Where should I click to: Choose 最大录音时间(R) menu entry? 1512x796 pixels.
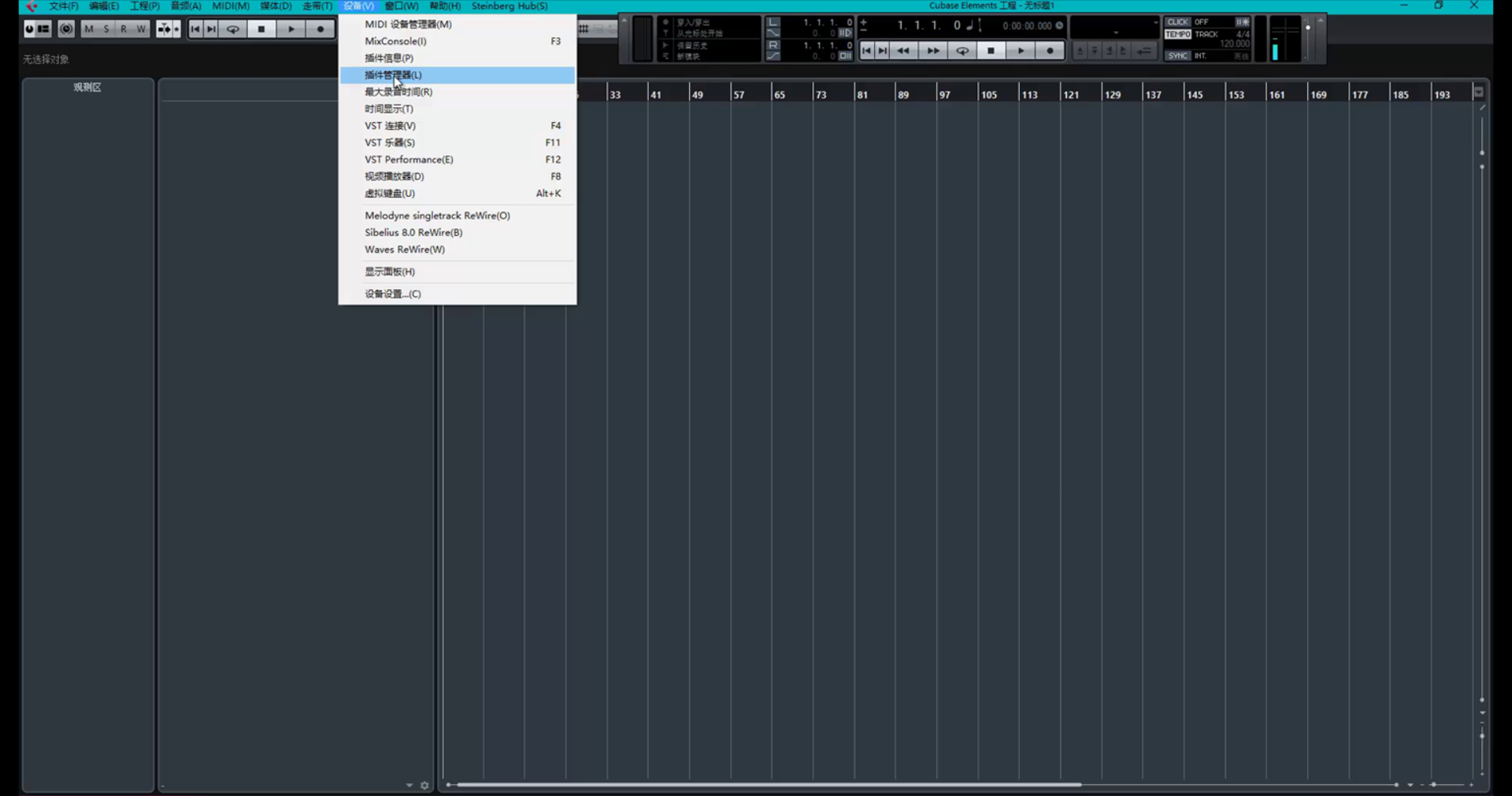click(x=457, y=92)
